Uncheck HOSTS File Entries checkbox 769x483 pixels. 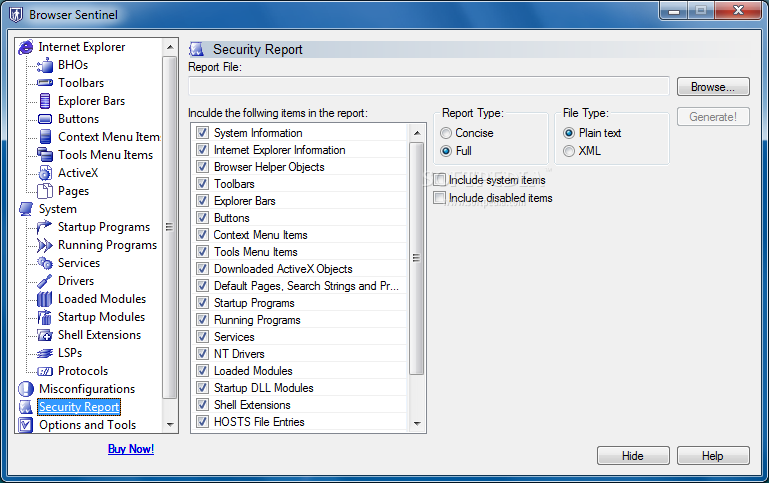tap(202, 422)
